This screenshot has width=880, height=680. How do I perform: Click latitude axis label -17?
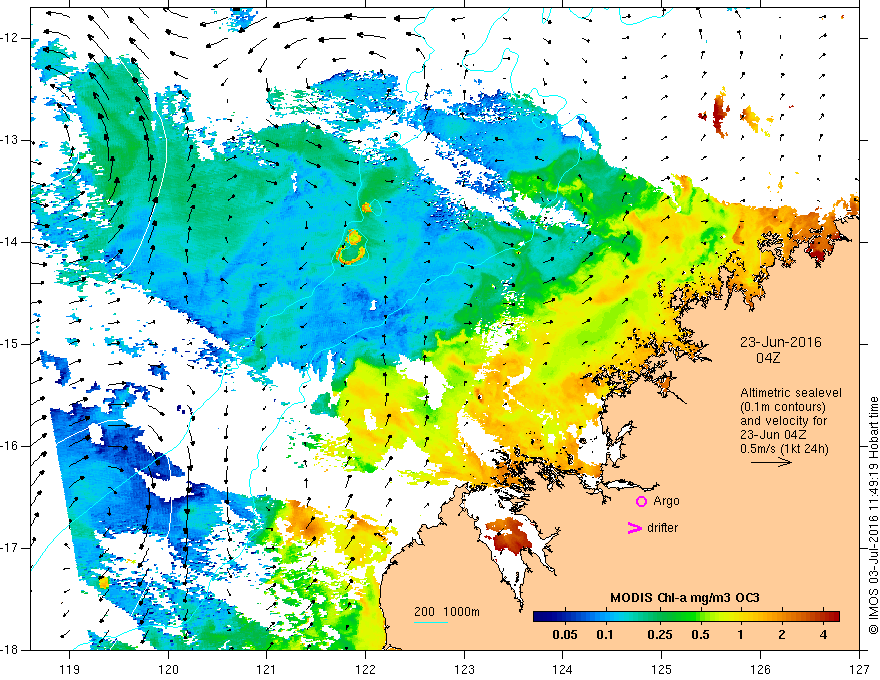click(10, 548)
